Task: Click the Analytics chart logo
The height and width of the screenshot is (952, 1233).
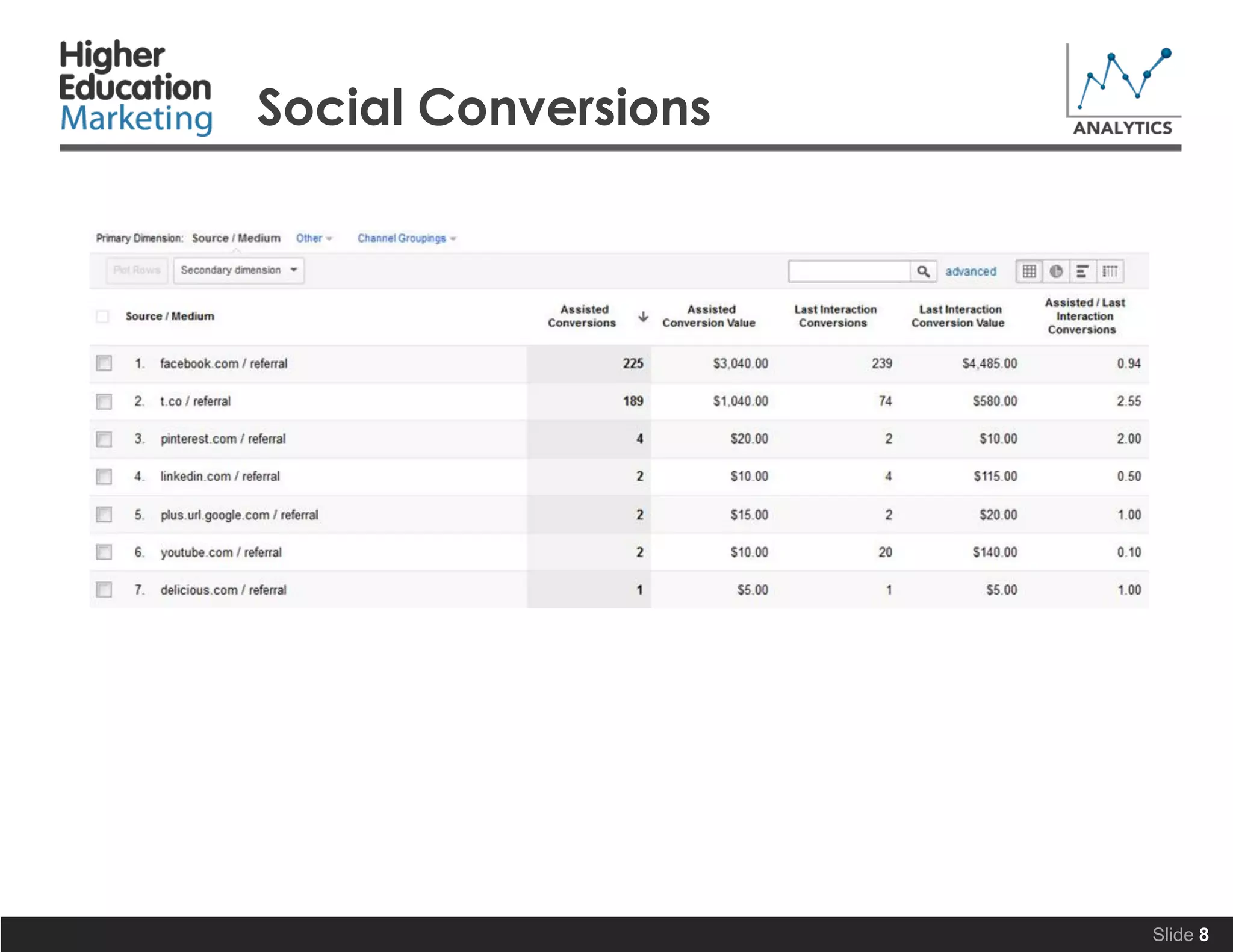Action: pyautogui.click(x=1123, y=90)
